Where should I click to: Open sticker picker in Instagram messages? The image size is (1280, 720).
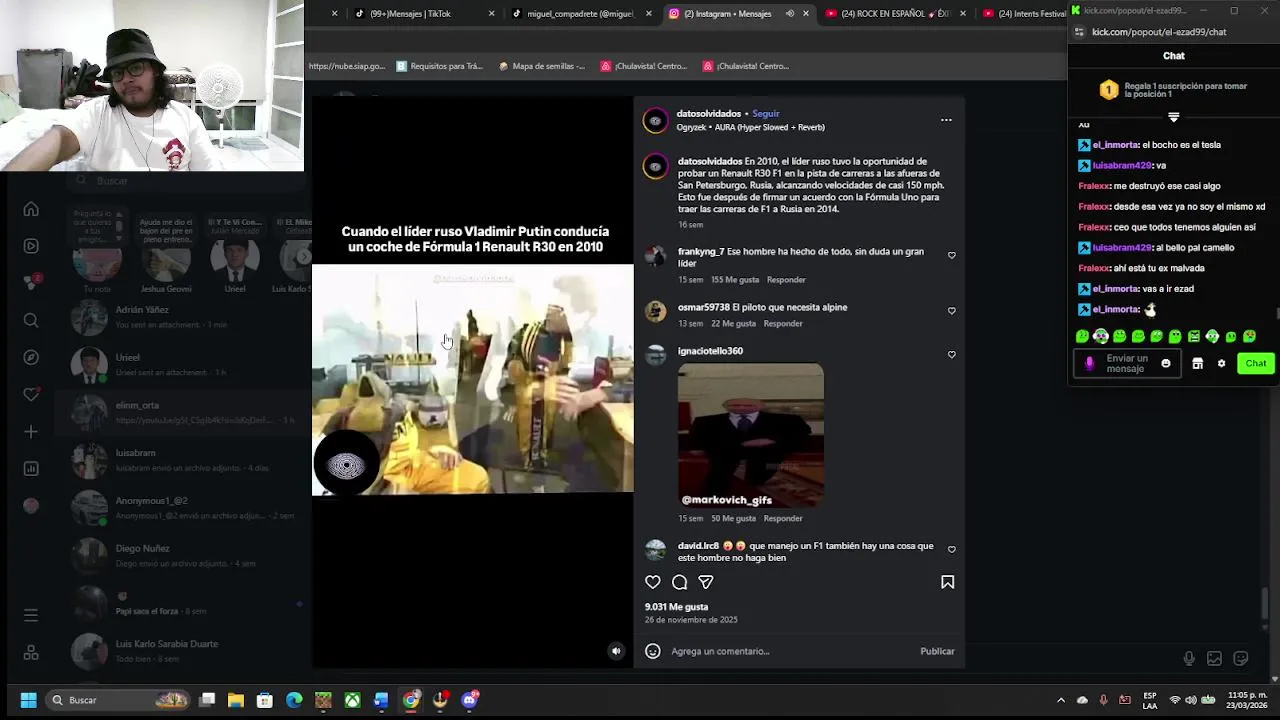coord(1241,659)
